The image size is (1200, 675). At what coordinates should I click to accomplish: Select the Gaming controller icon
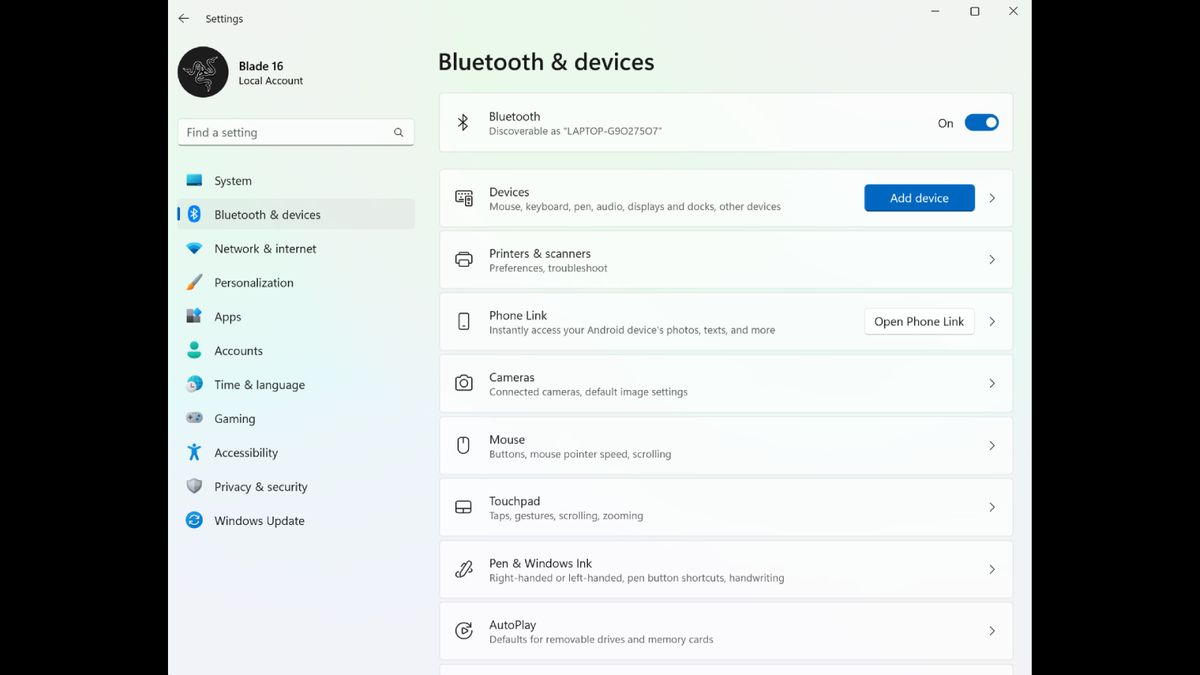[x=194, y=418]
